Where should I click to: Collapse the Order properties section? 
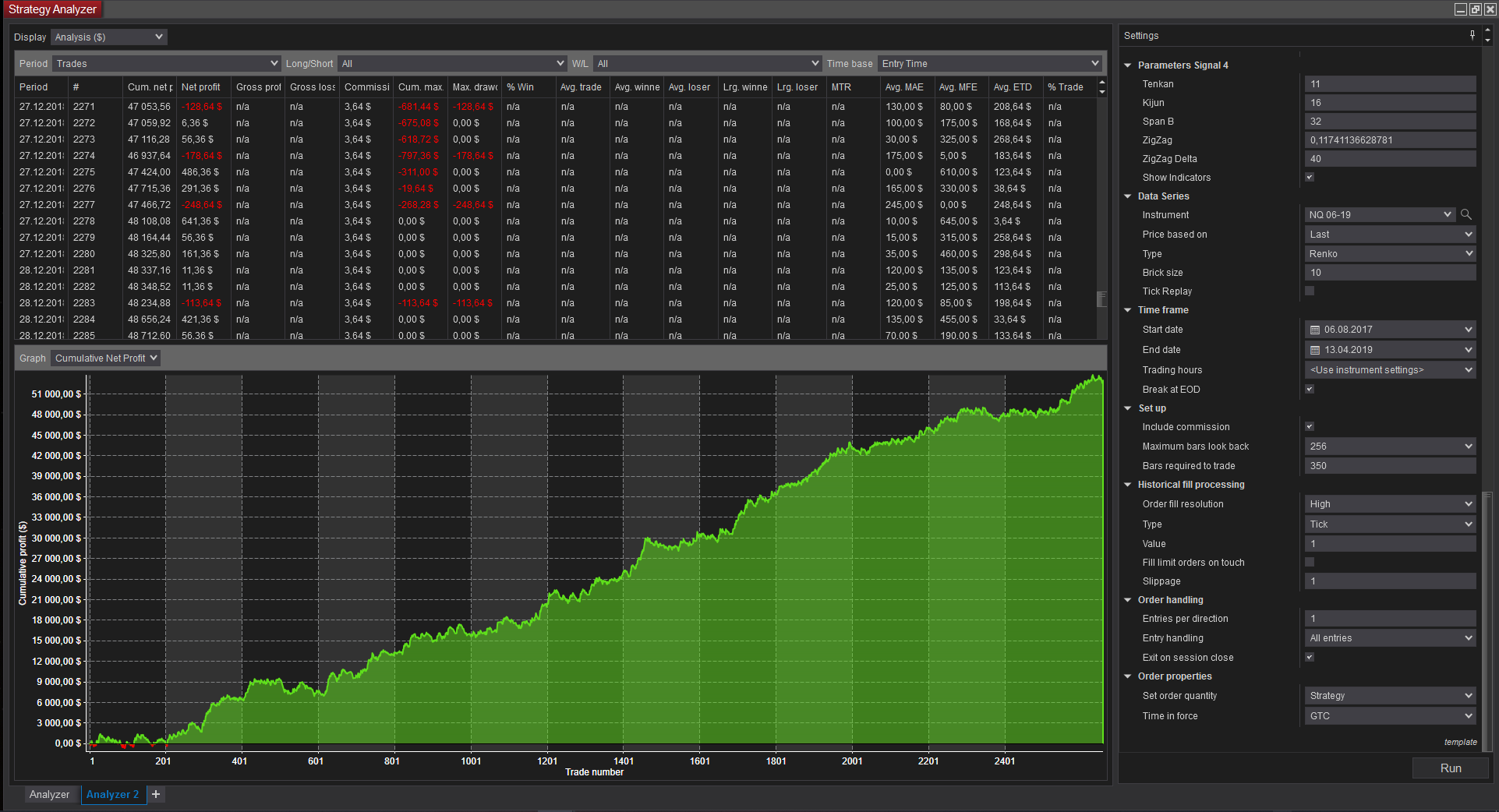[x=1127, y=676]
